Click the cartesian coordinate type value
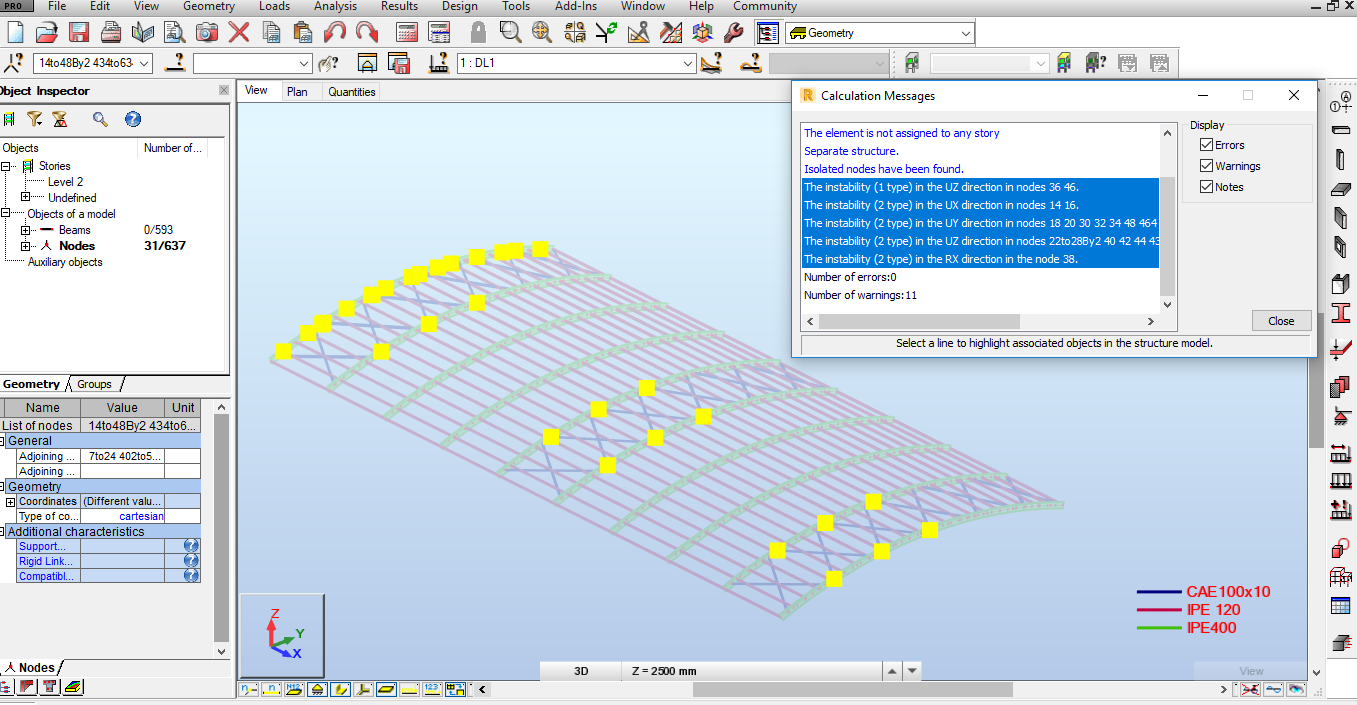The image size is (1357, 705). (140, 516)
